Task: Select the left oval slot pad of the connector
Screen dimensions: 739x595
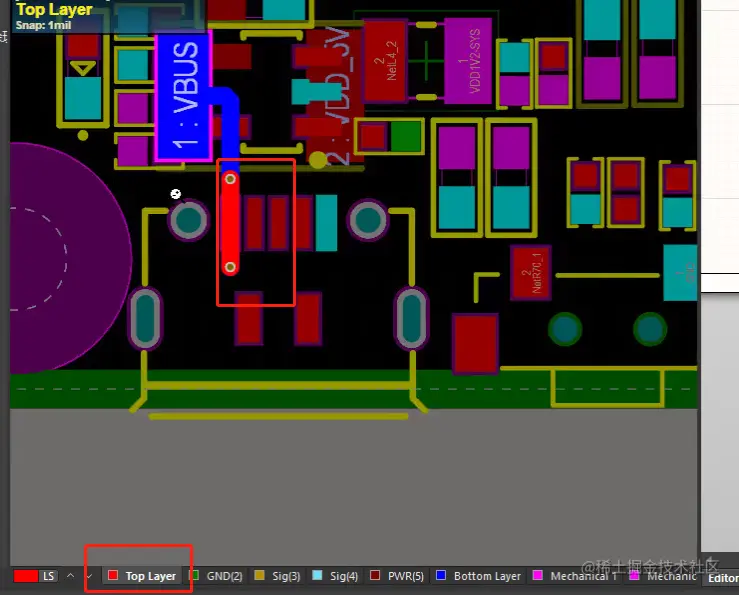Action: [145, 318]
